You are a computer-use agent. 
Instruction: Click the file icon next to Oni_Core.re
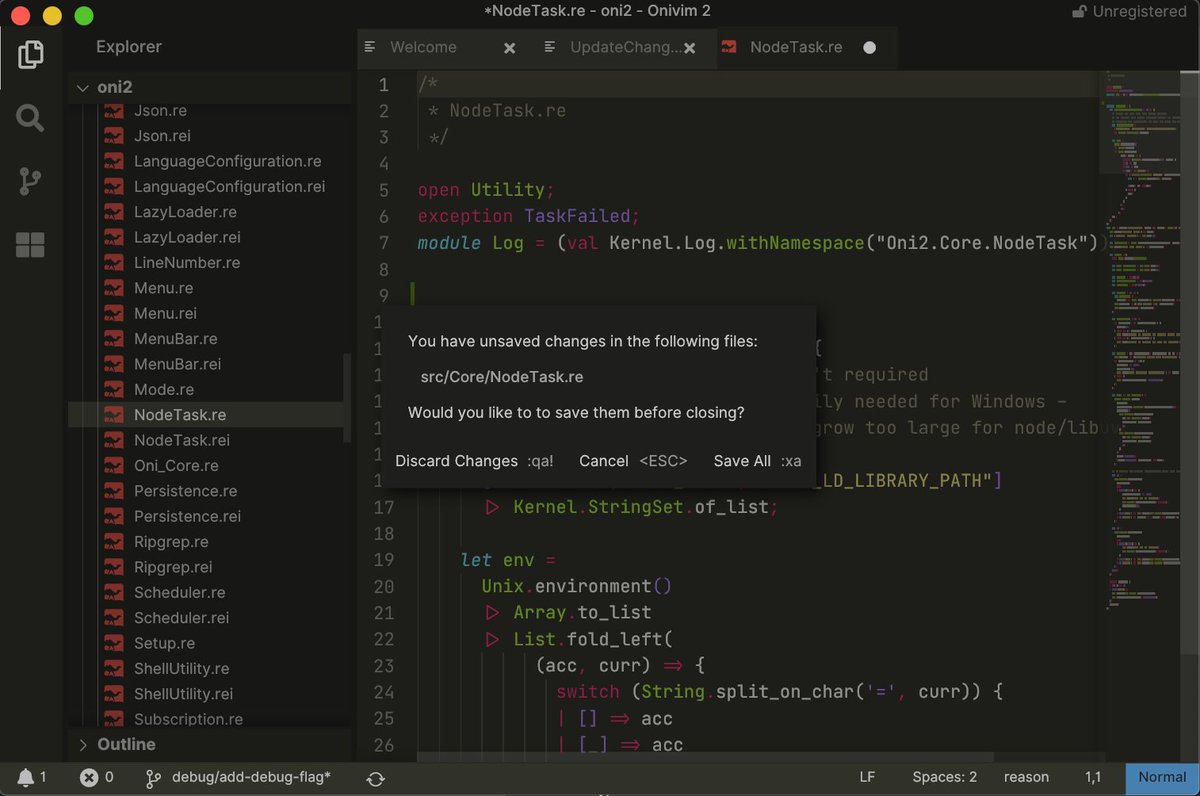coord(115,466)
